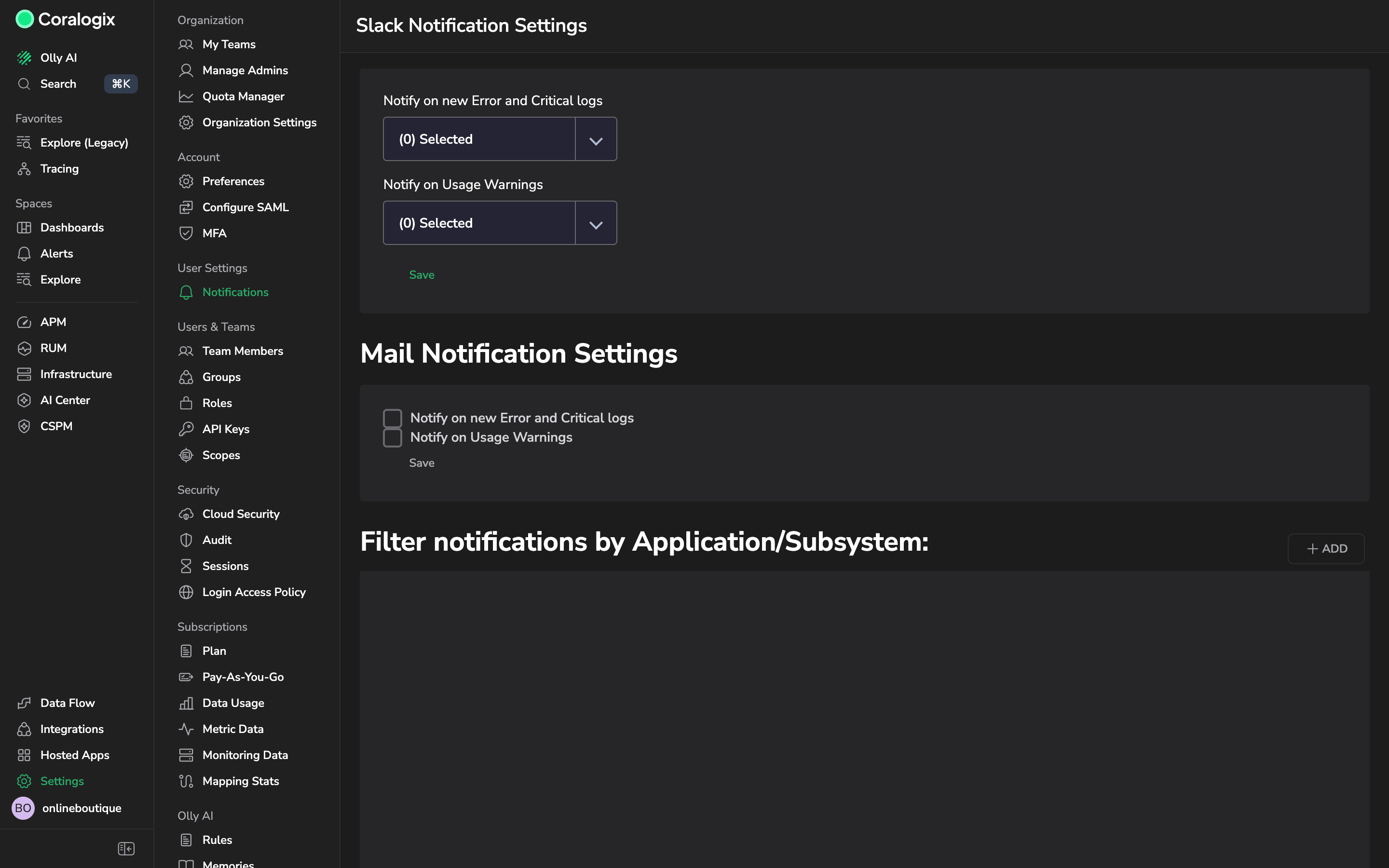Click the Hosted Apps grid icon
Screen dimensions: 1389x868
(x=24, y=755)
